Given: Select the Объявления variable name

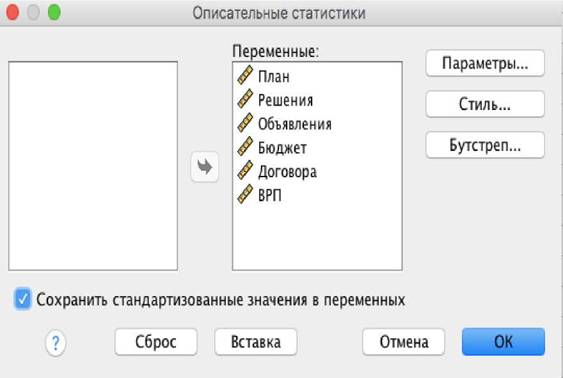Looking at the screenshot, I should pos(295,124).
